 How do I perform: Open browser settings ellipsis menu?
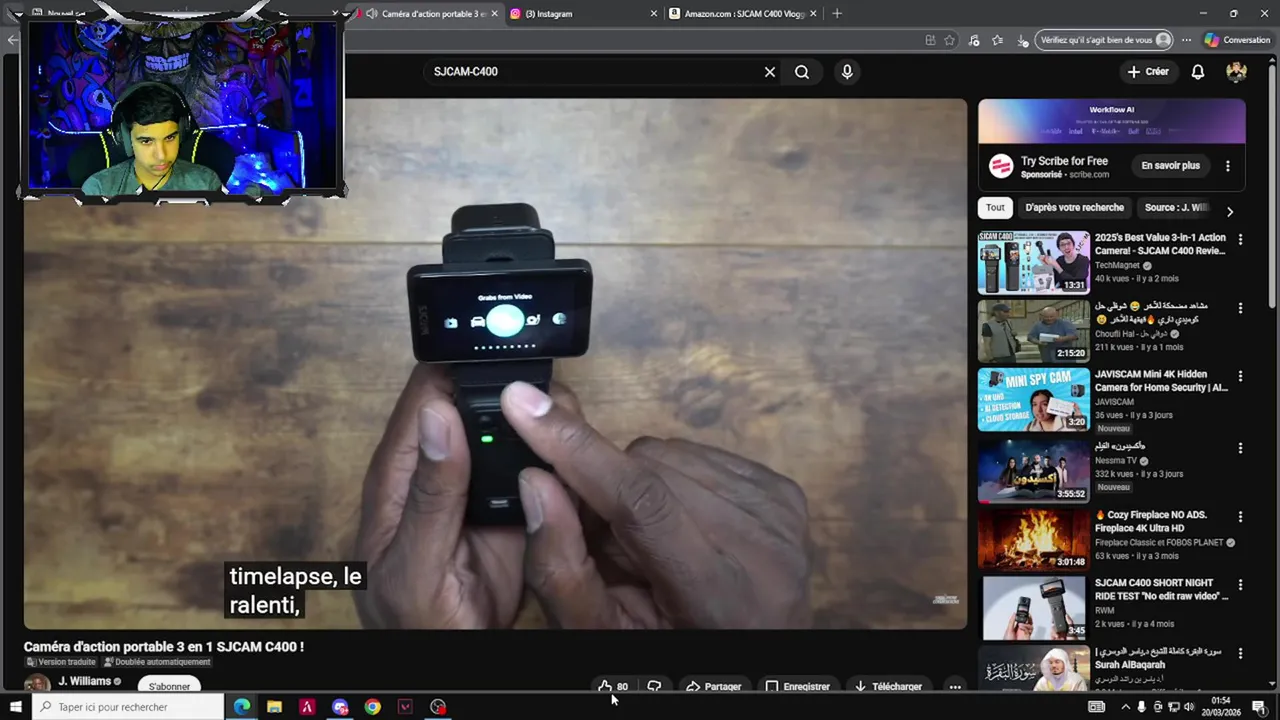1186,40
